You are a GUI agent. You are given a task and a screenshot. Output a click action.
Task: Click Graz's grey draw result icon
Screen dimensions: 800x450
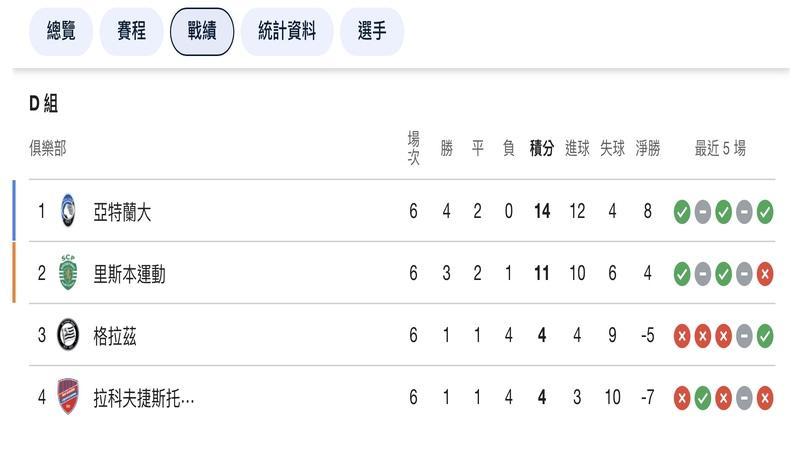point(744,336)
